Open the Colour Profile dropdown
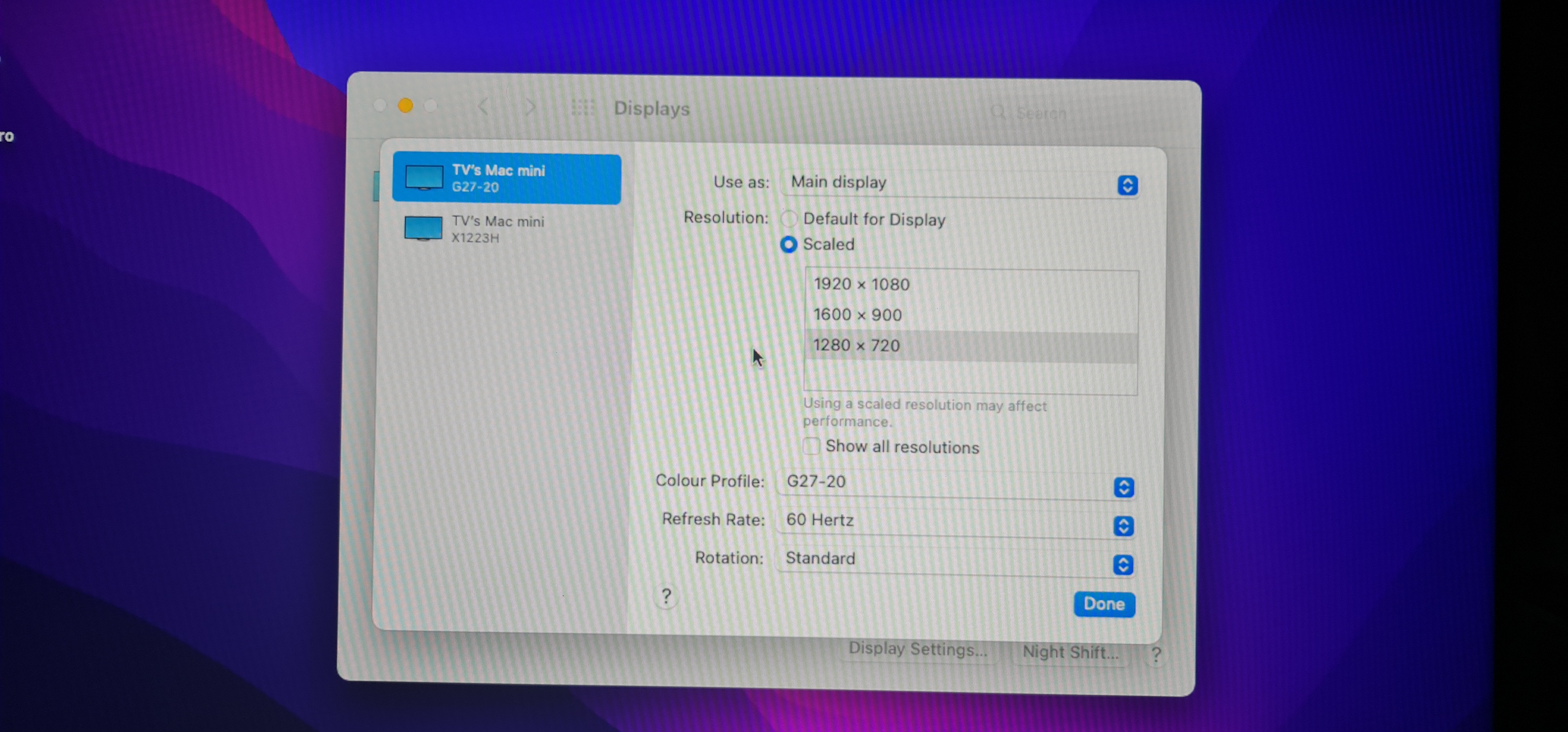 pyautogui.click(x=1123, y=487)
